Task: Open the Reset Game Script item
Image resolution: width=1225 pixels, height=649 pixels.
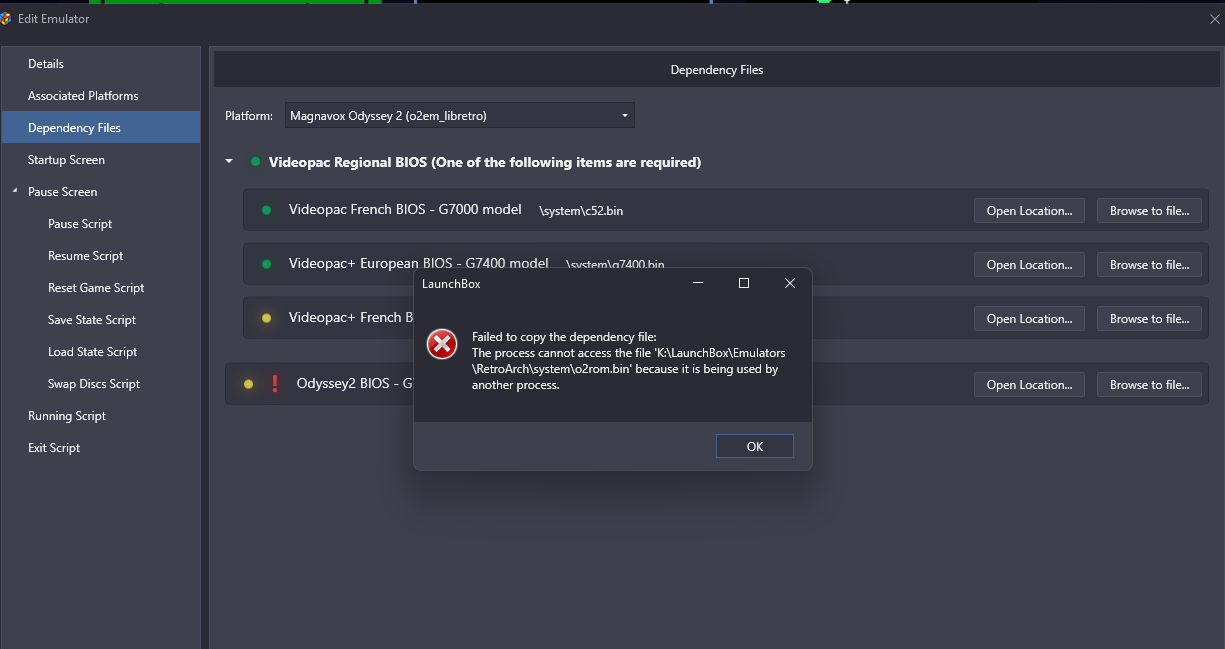Action: pyautogui.click(x=96, y=288)
